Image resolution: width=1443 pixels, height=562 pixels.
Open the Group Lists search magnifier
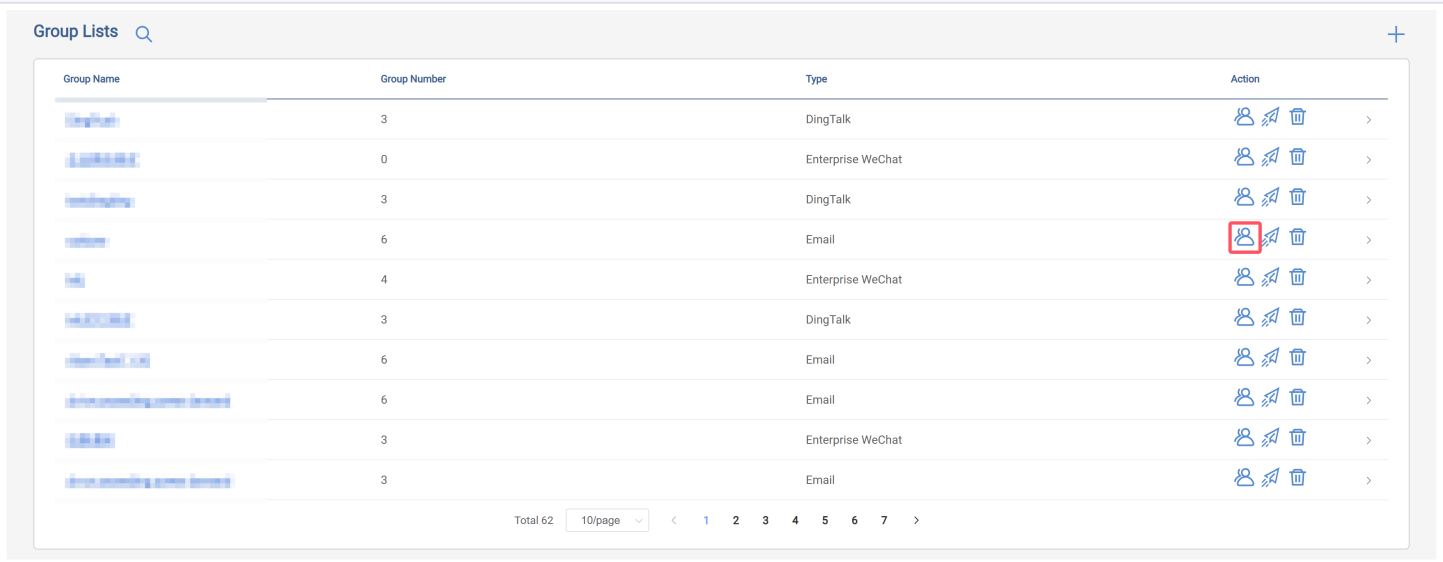coord(143,34)
